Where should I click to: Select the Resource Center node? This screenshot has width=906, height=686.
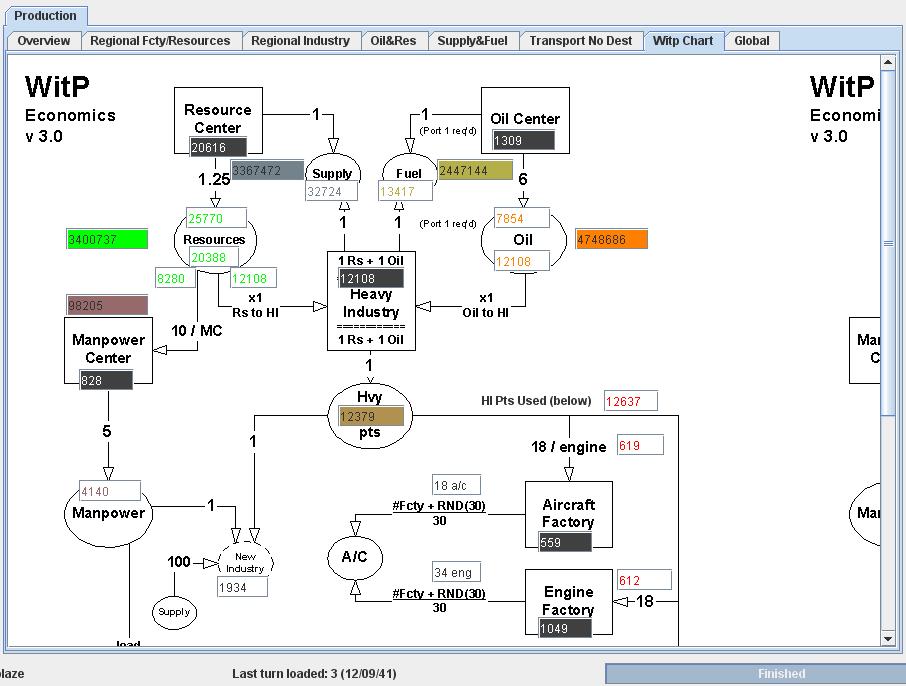point(217,118)
